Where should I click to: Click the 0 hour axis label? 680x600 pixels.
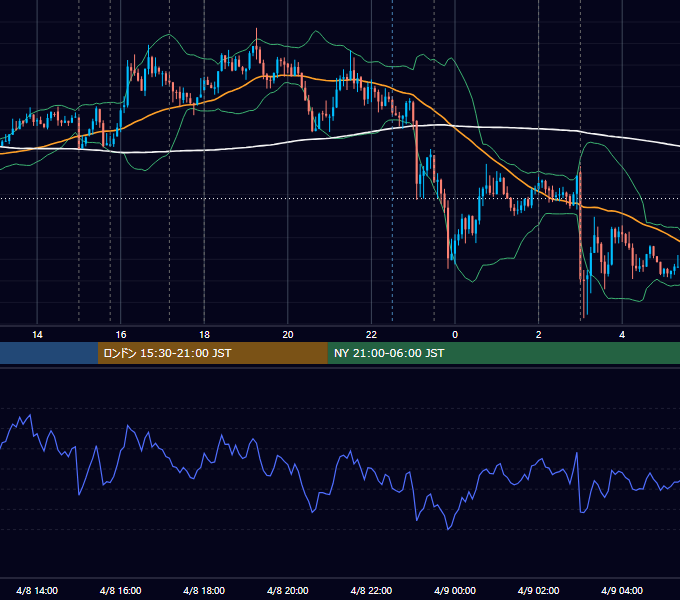[x=455, y=335]
